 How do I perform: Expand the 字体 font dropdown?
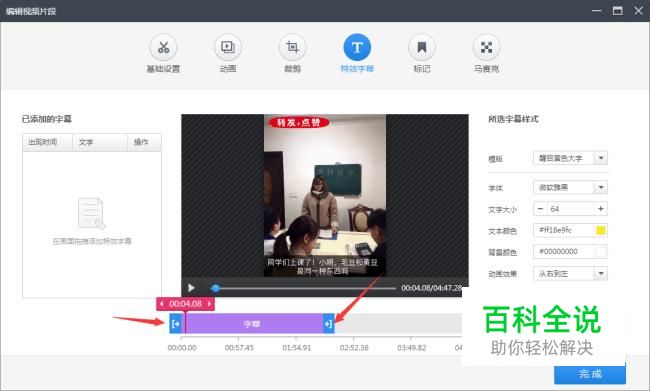pyautogui.click(x=601, y=187)
